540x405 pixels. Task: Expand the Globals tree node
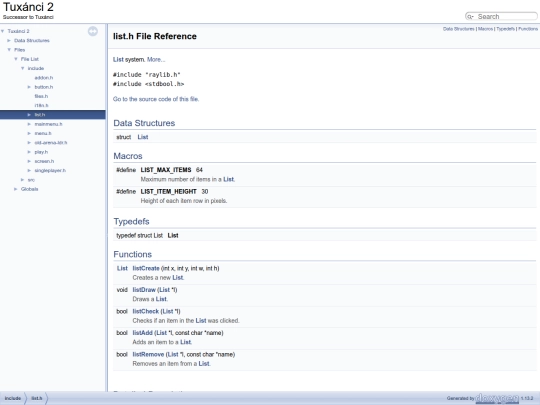tap(16, 189)
